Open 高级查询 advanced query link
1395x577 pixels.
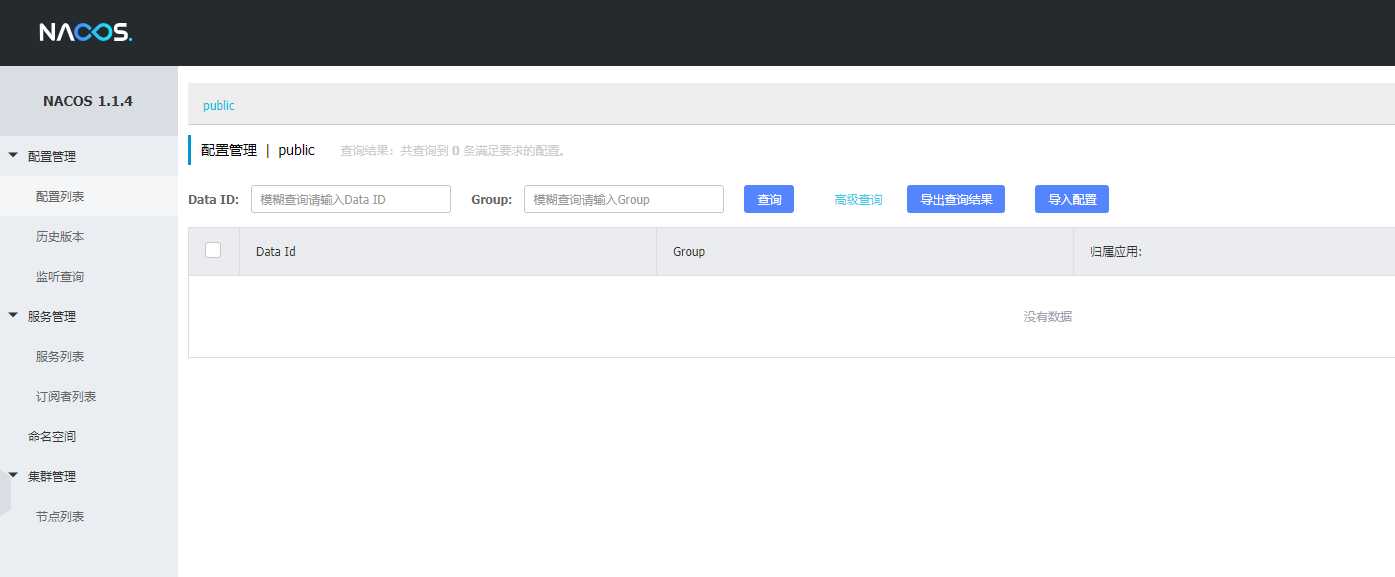click(x=859, y=200)
